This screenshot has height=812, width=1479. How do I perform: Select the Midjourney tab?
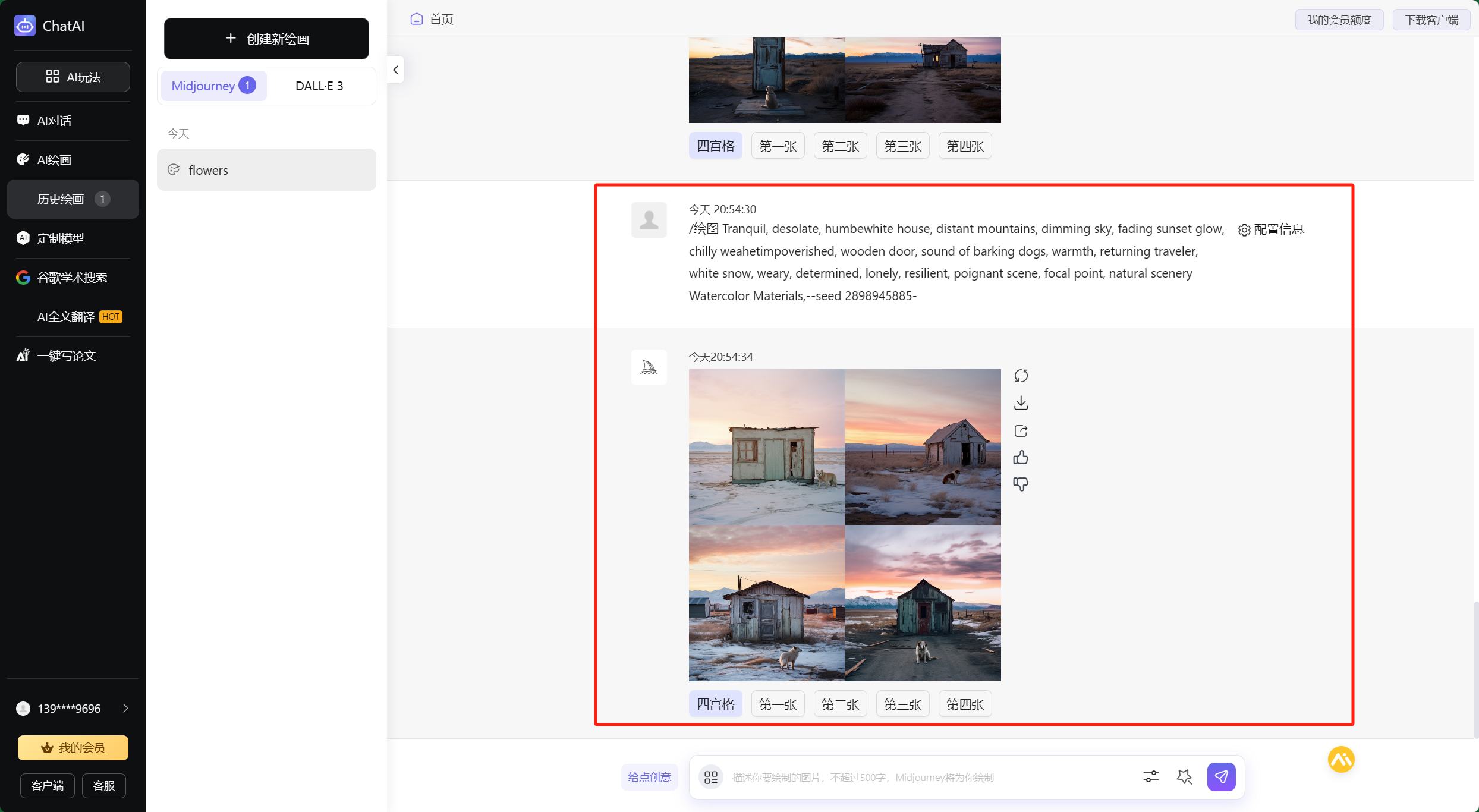pyautogui.click(x=213, y=86)
